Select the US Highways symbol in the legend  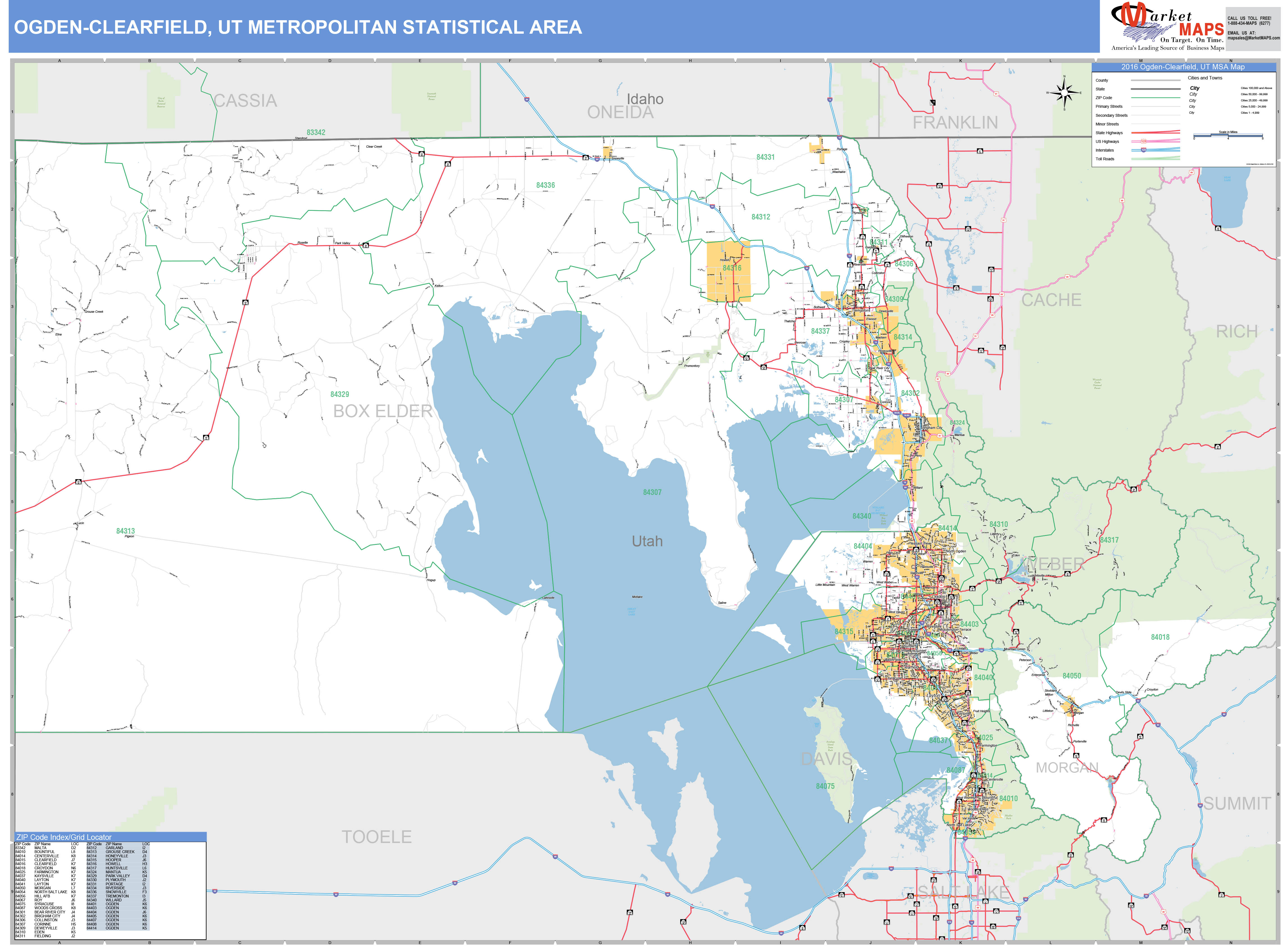(1144, 142)
